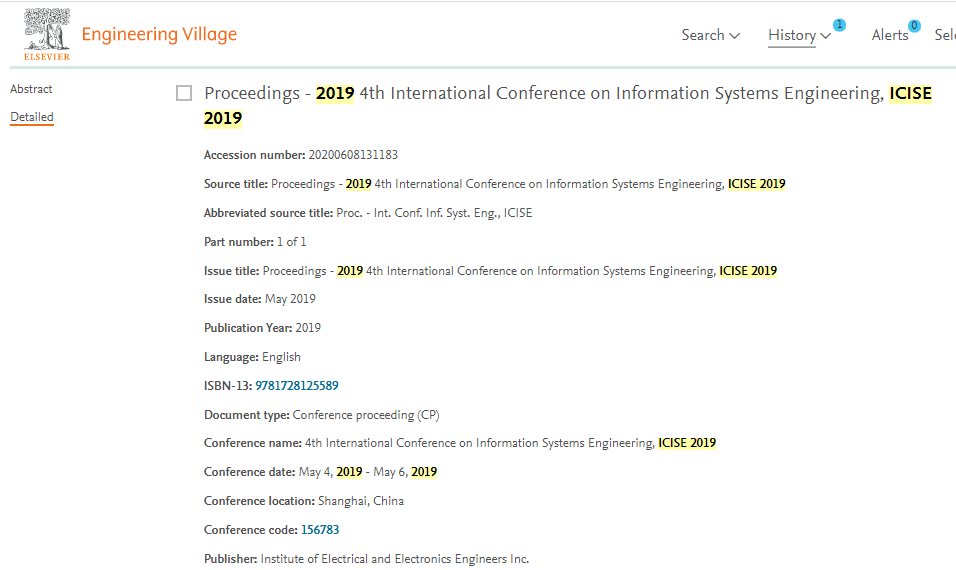956x570 pixels.
Task: Click the conference name value text
Action: pyautogui.click(x=510, y=443)
